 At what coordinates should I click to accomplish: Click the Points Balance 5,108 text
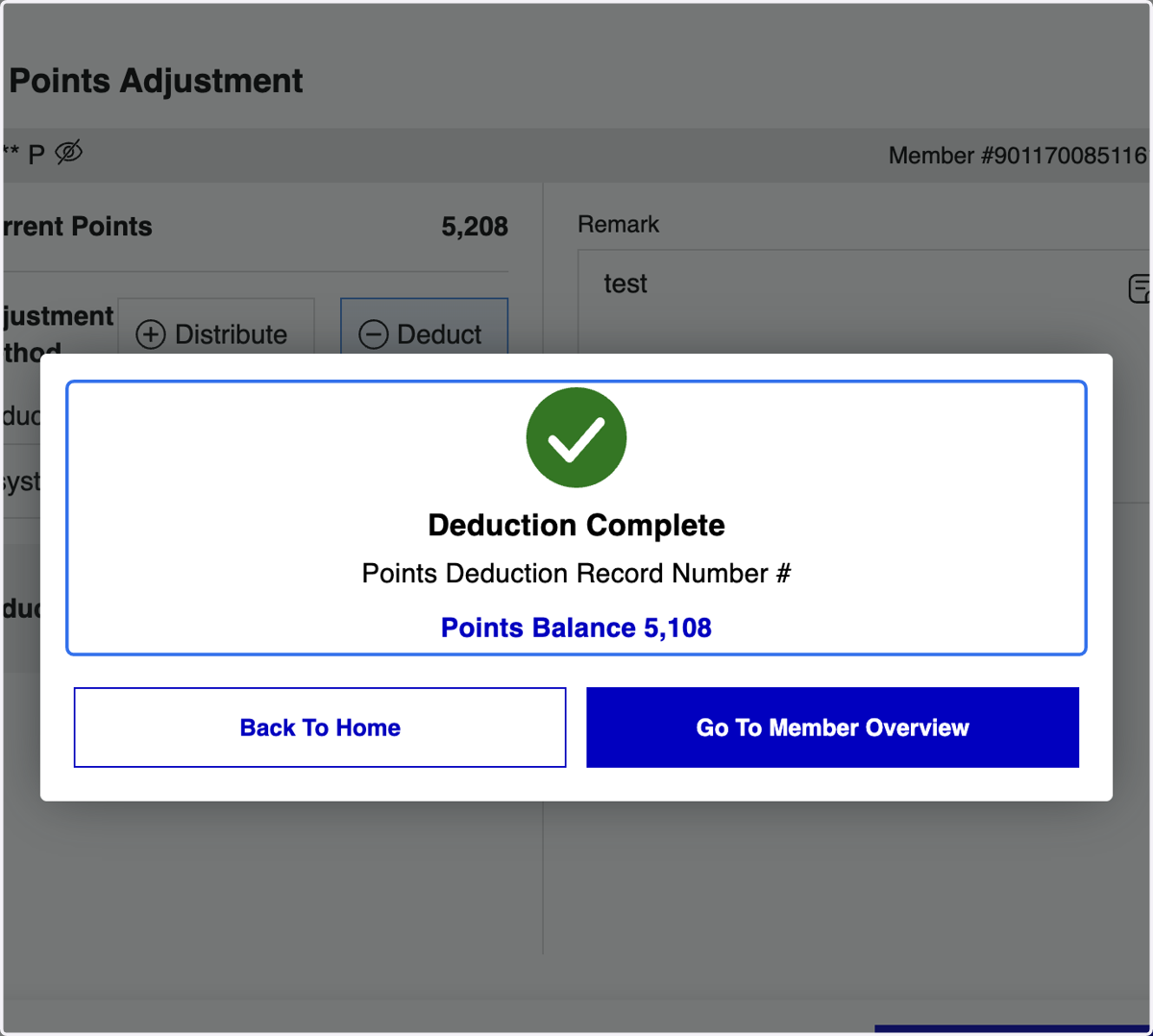point(576,628)
